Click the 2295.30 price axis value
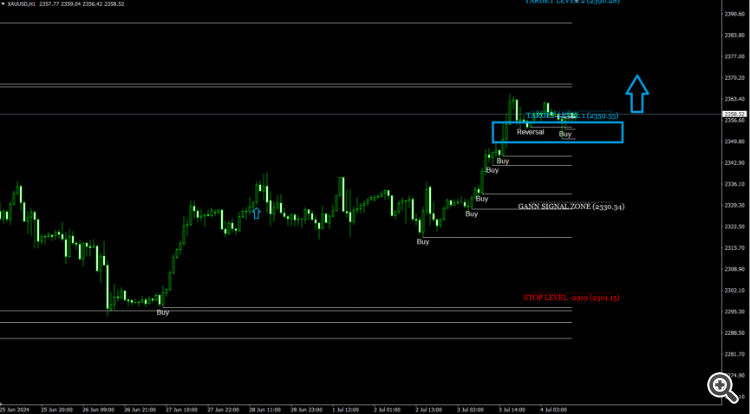The image size is (750, 414). (734, 311)
